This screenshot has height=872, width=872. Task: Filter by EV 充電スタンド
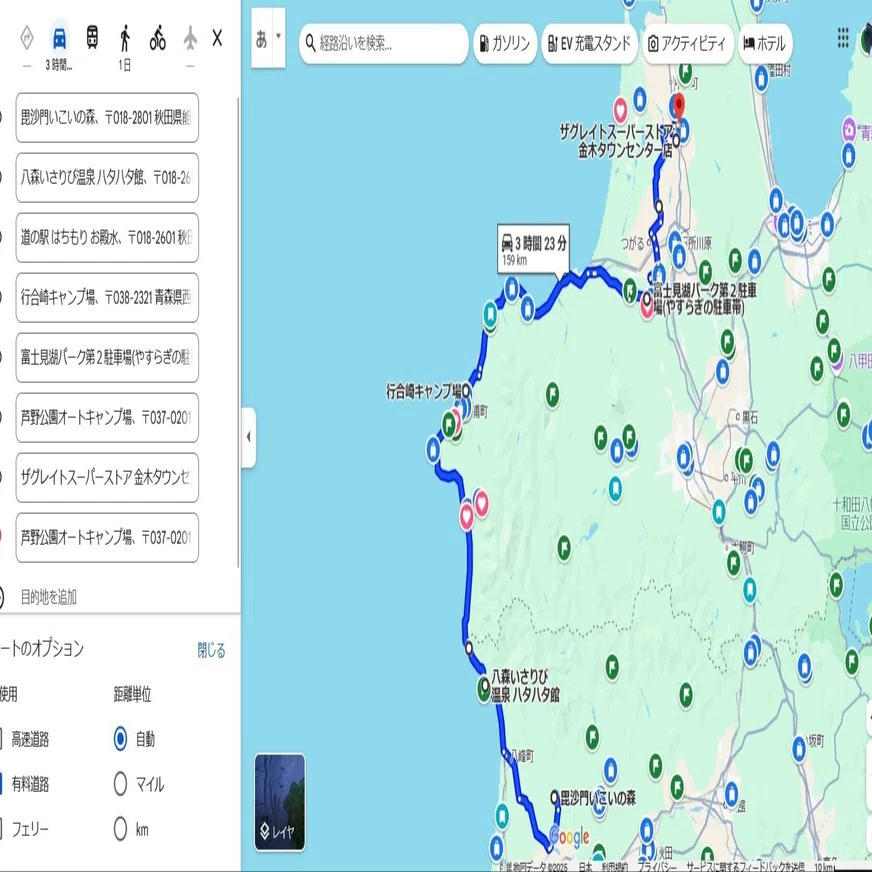click(589, 43)
